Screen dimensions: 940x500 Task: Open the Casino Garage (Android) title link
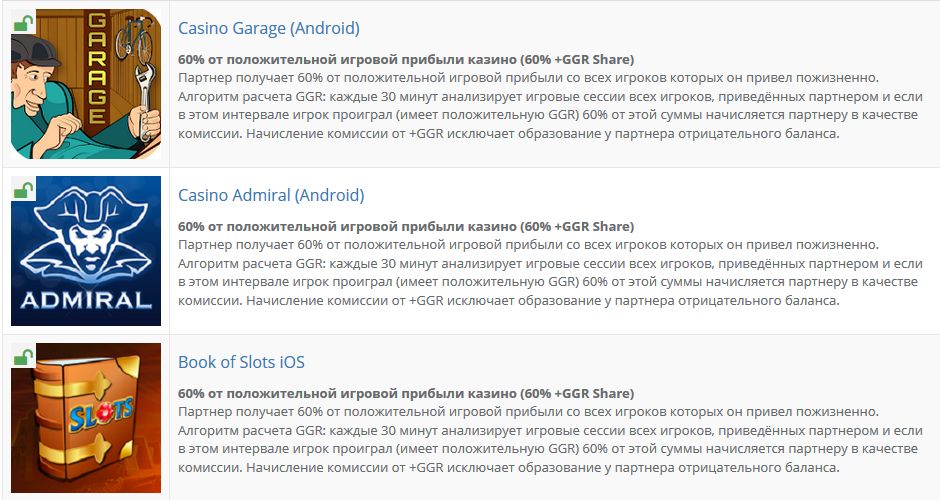coord(268,28)
